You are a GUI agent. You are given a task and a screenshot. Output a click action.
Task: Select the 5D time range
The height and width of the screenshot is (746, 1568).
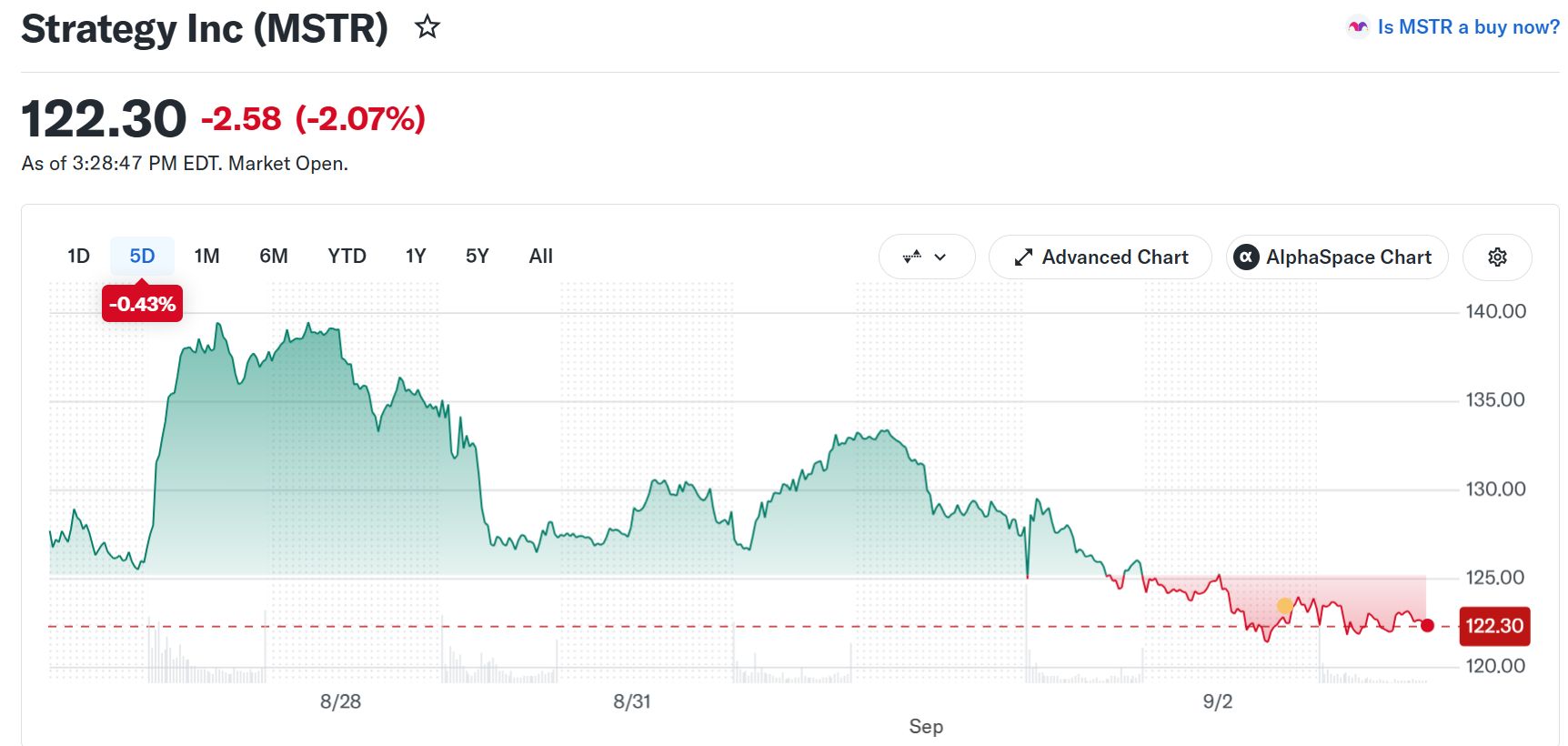[142, 257]
